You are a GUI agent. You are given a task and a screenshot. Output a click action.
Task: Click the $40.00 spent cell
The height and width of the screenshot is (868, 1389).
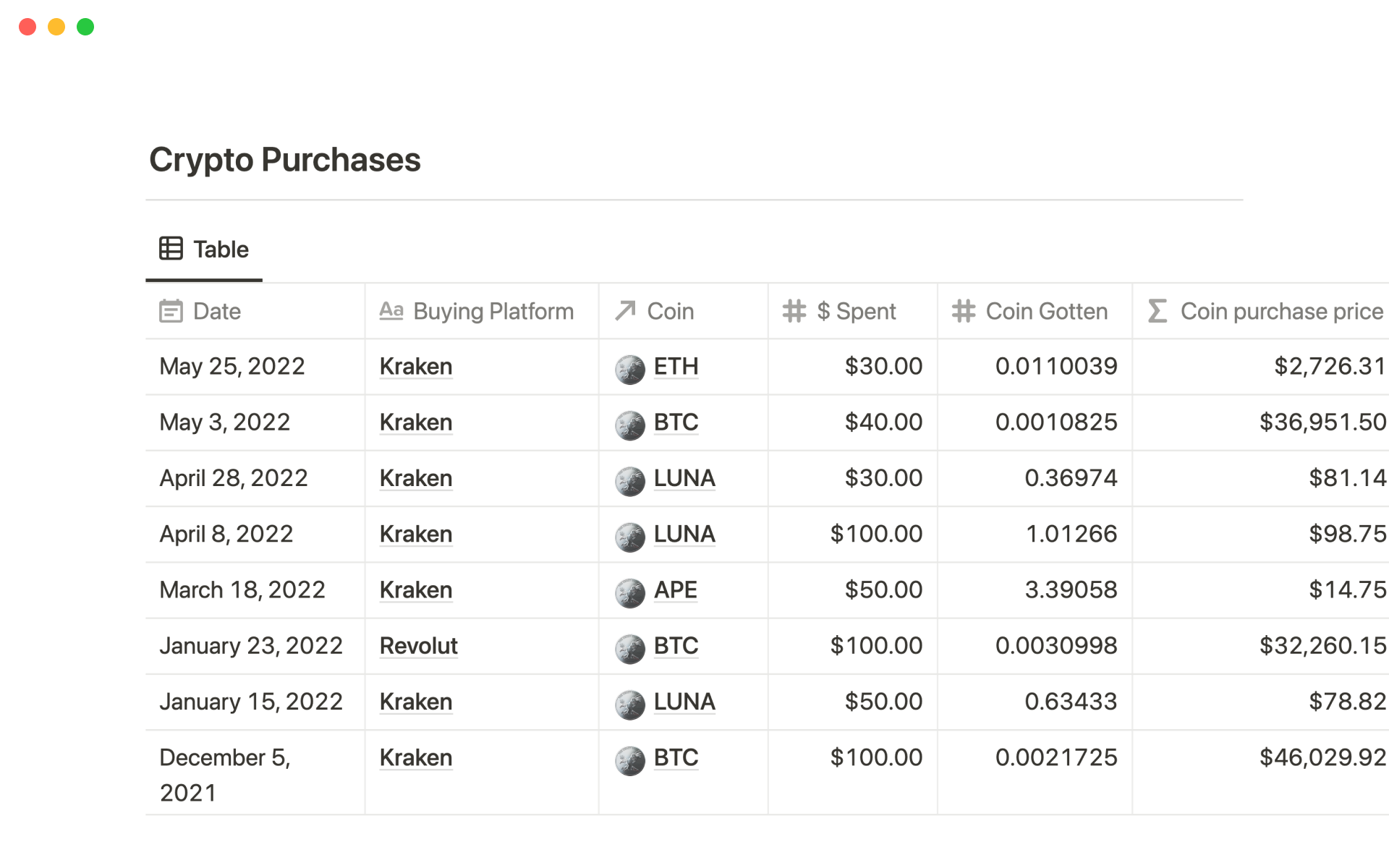[883, 422]
